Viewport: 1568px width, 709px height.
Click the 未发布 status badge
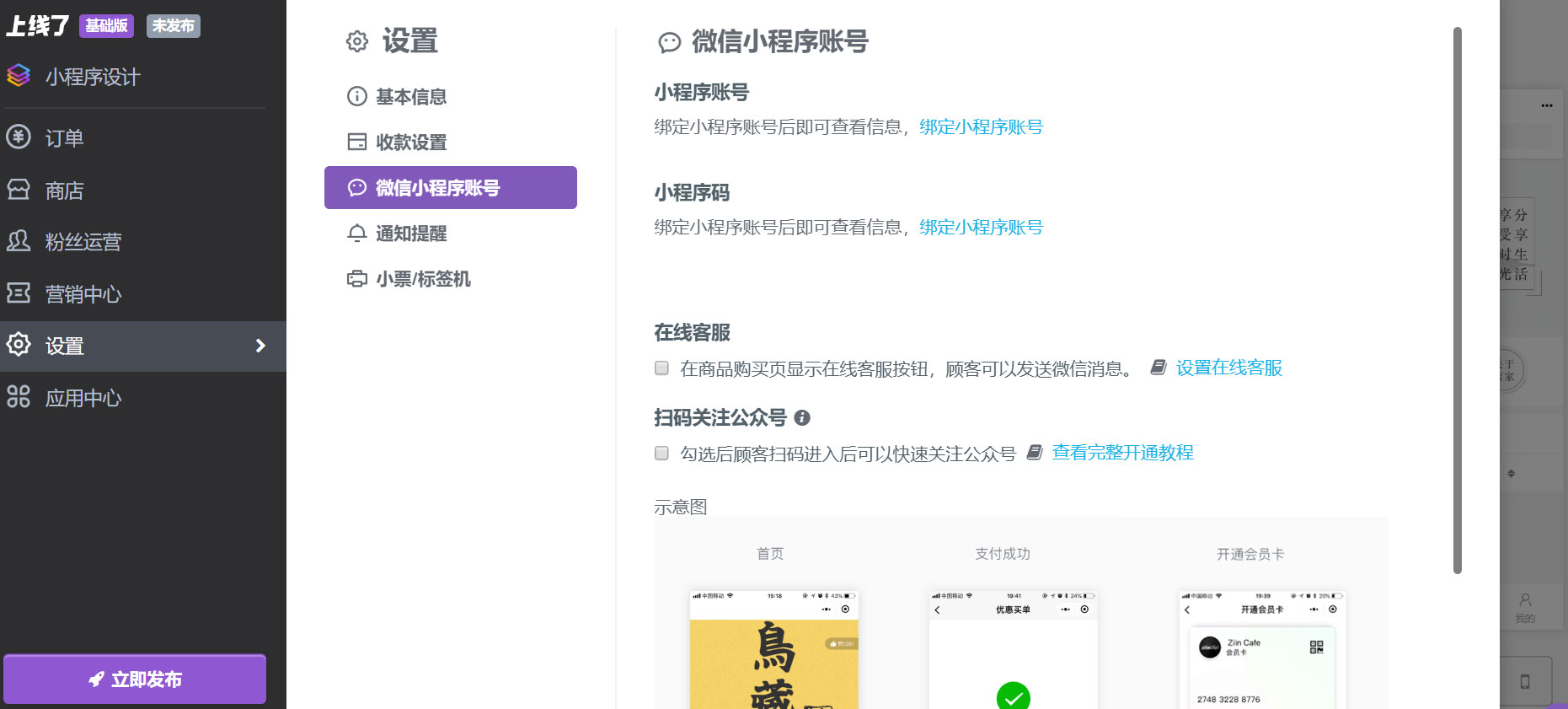click(174, 26)
